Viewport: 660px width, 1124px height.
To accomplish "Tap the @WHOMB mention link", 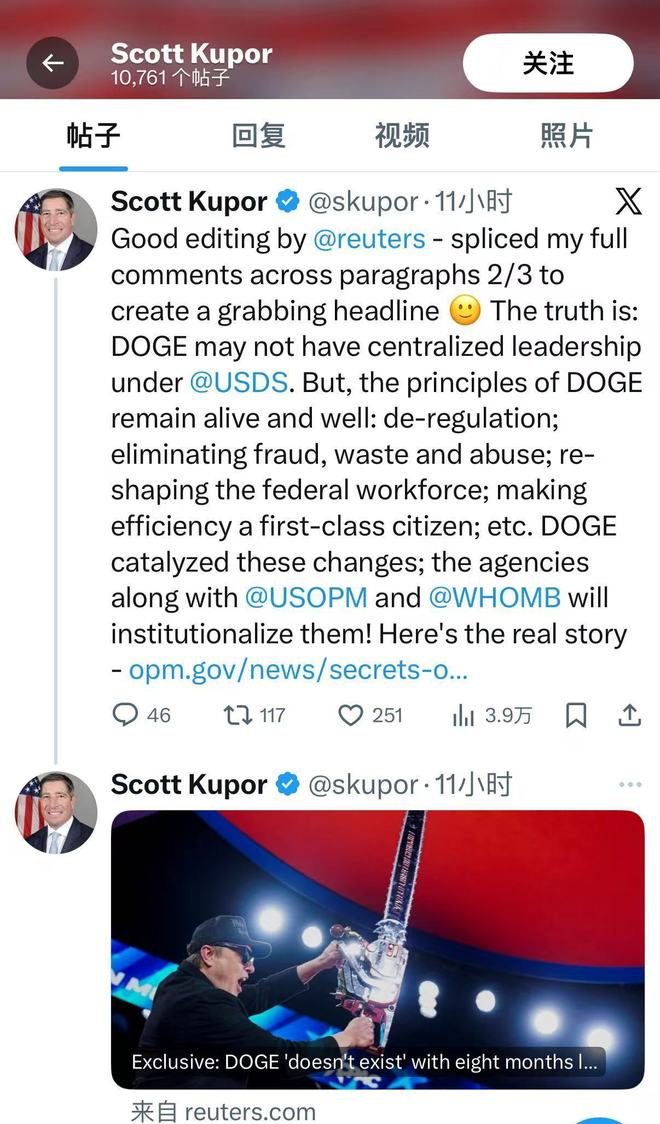I will (x=494, y=598).
